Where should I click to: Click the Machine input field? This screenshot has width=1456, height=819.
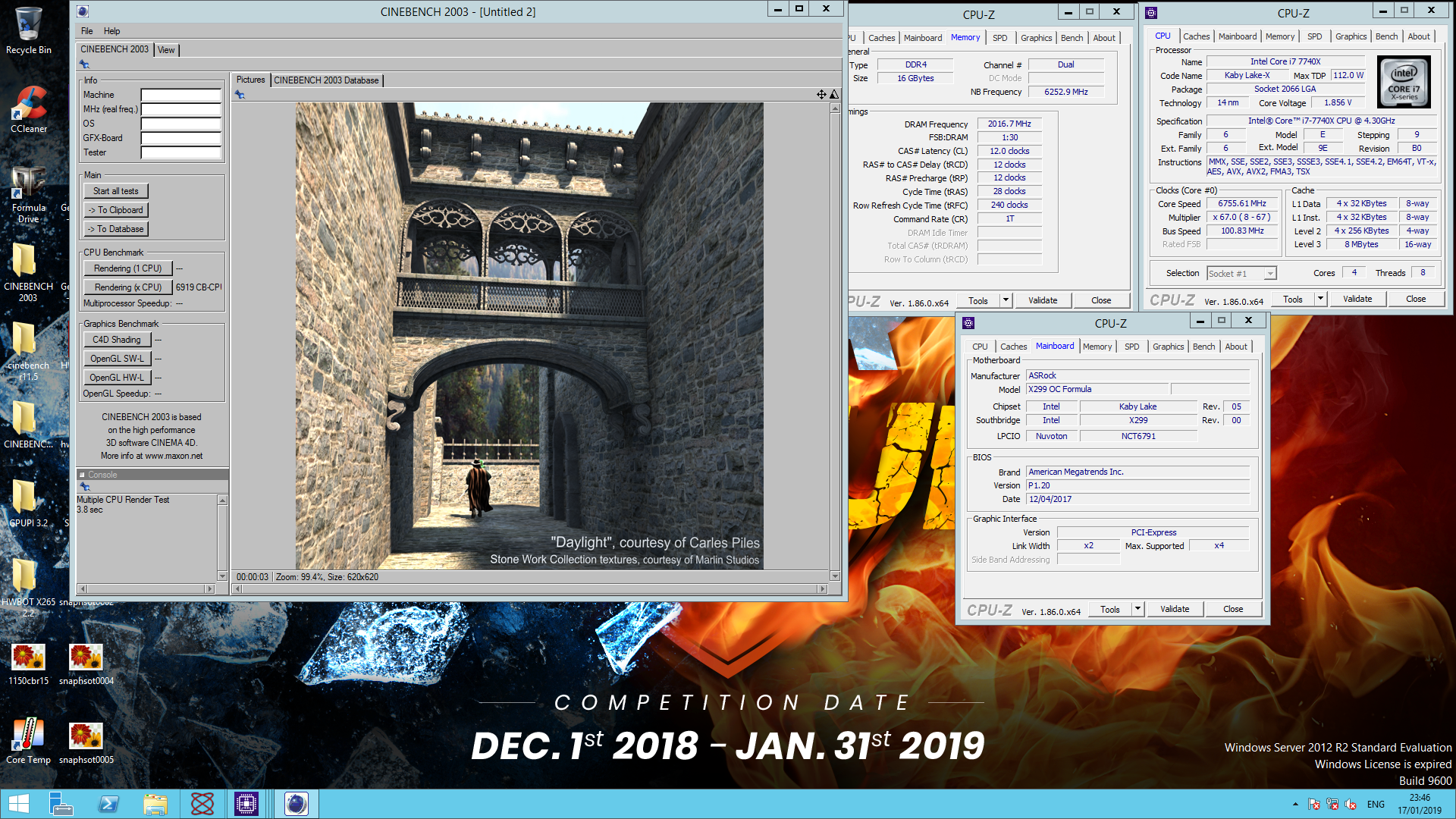[180, 96]
